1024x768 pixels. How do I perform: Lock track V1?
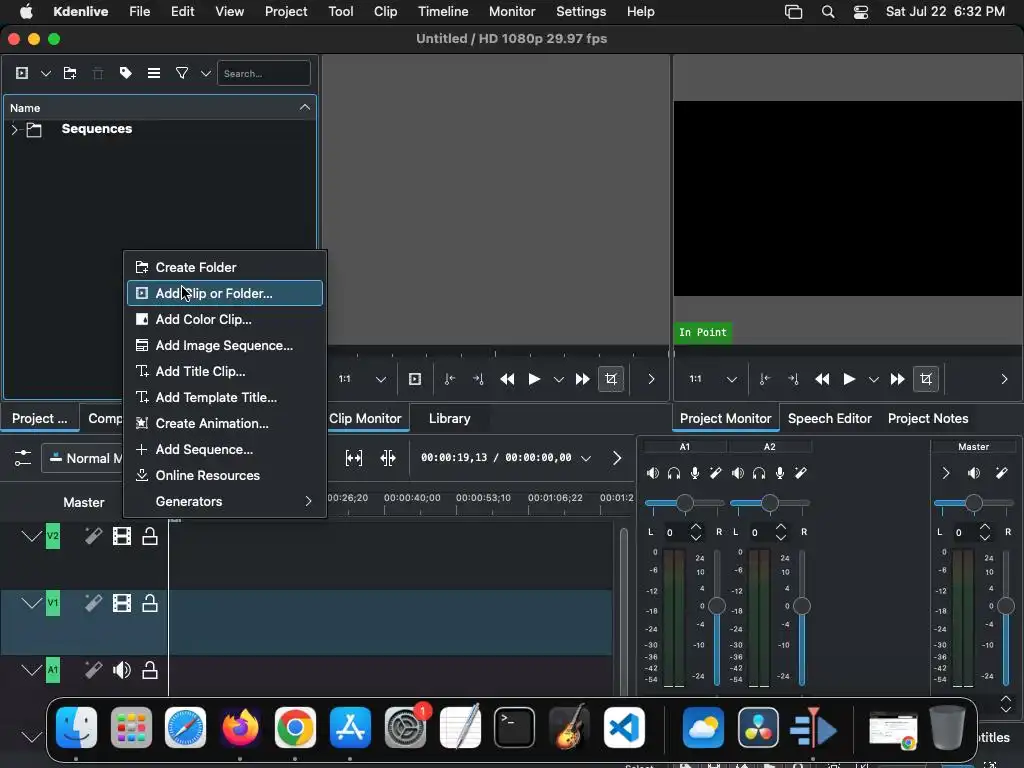[x=150, y=603]
